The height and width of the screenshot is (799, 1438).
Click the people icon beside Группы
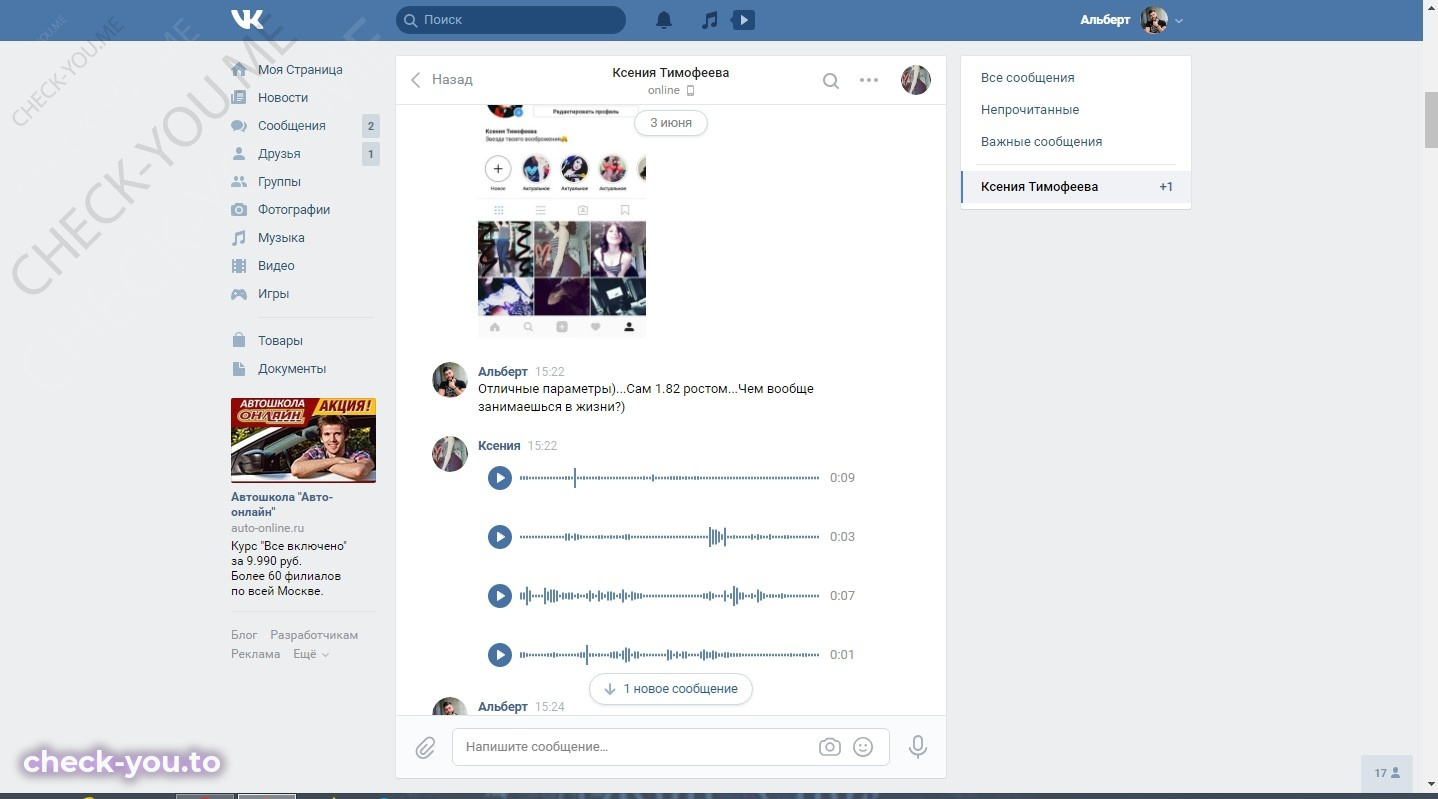[239, 182]
